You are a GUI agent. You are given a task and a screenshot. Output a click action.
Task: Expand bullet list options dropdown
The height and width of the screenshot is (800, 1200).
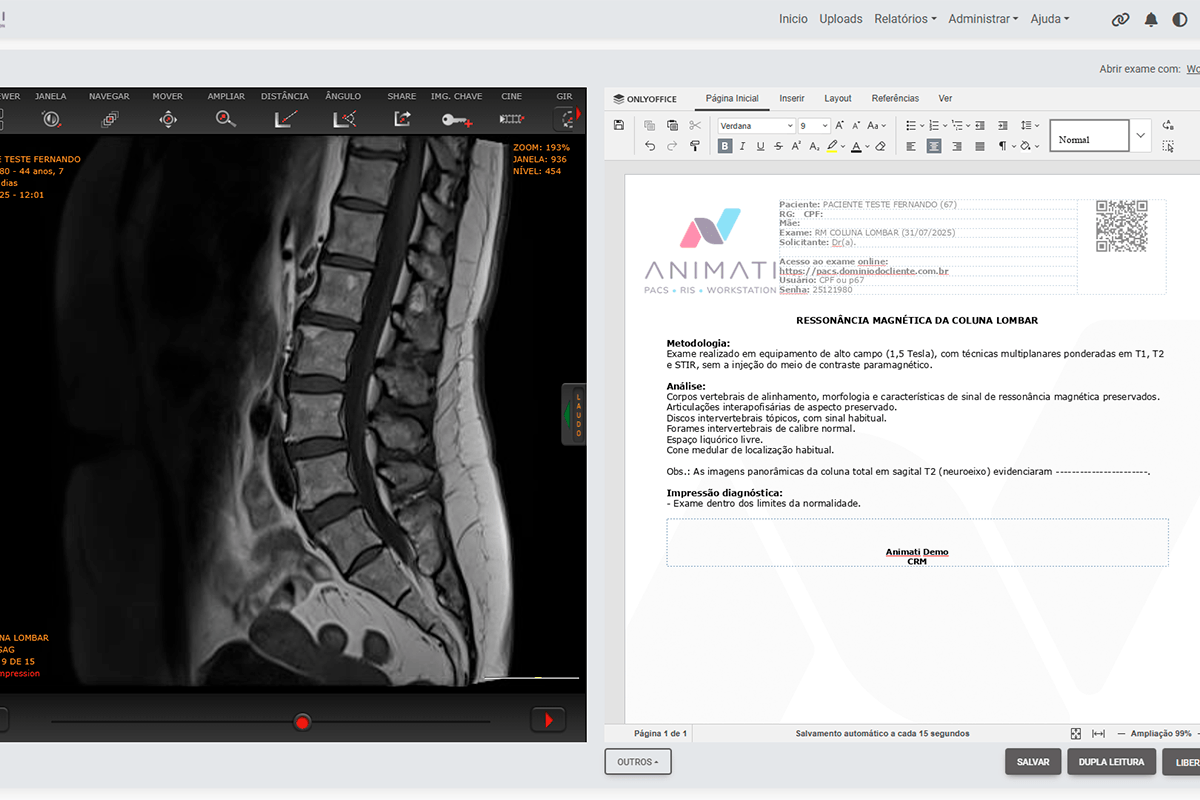[x=922, y=125]
